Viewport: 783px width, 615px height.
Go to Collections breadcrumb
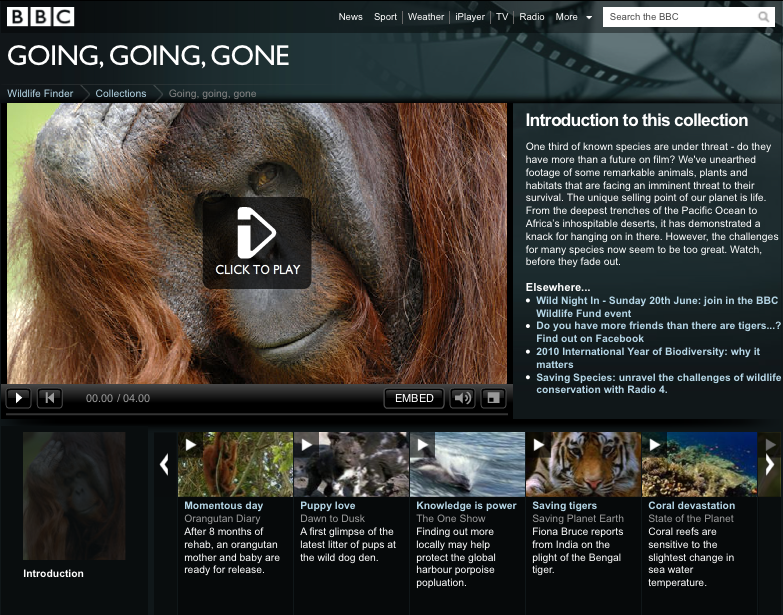coord(121,93)
